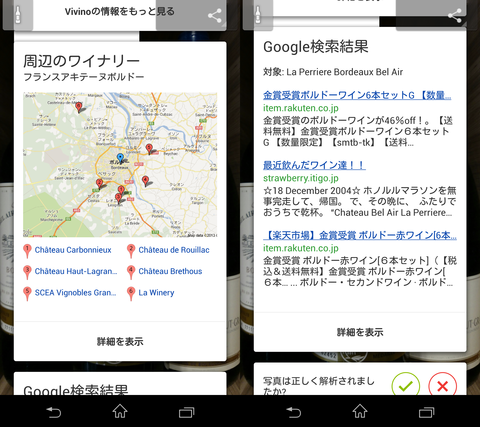Open '最近飲んだワイン達！！' search result

pyautogui.click(x=314, y=165)
